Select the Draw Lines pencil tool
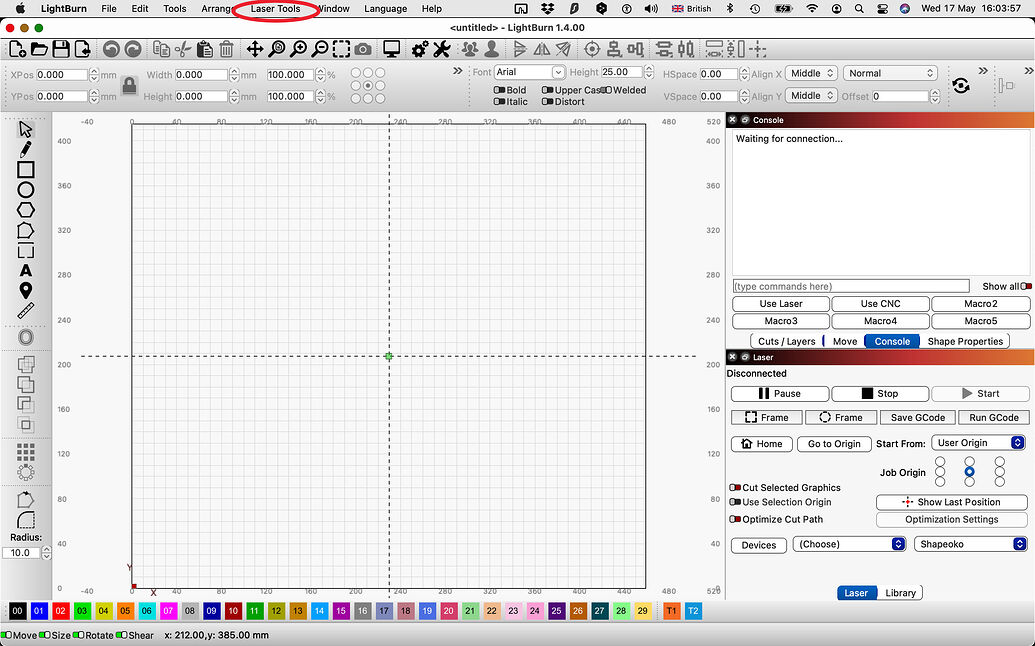The width and height of the screenshot is (1035, 646). click(x=26, y=149)
